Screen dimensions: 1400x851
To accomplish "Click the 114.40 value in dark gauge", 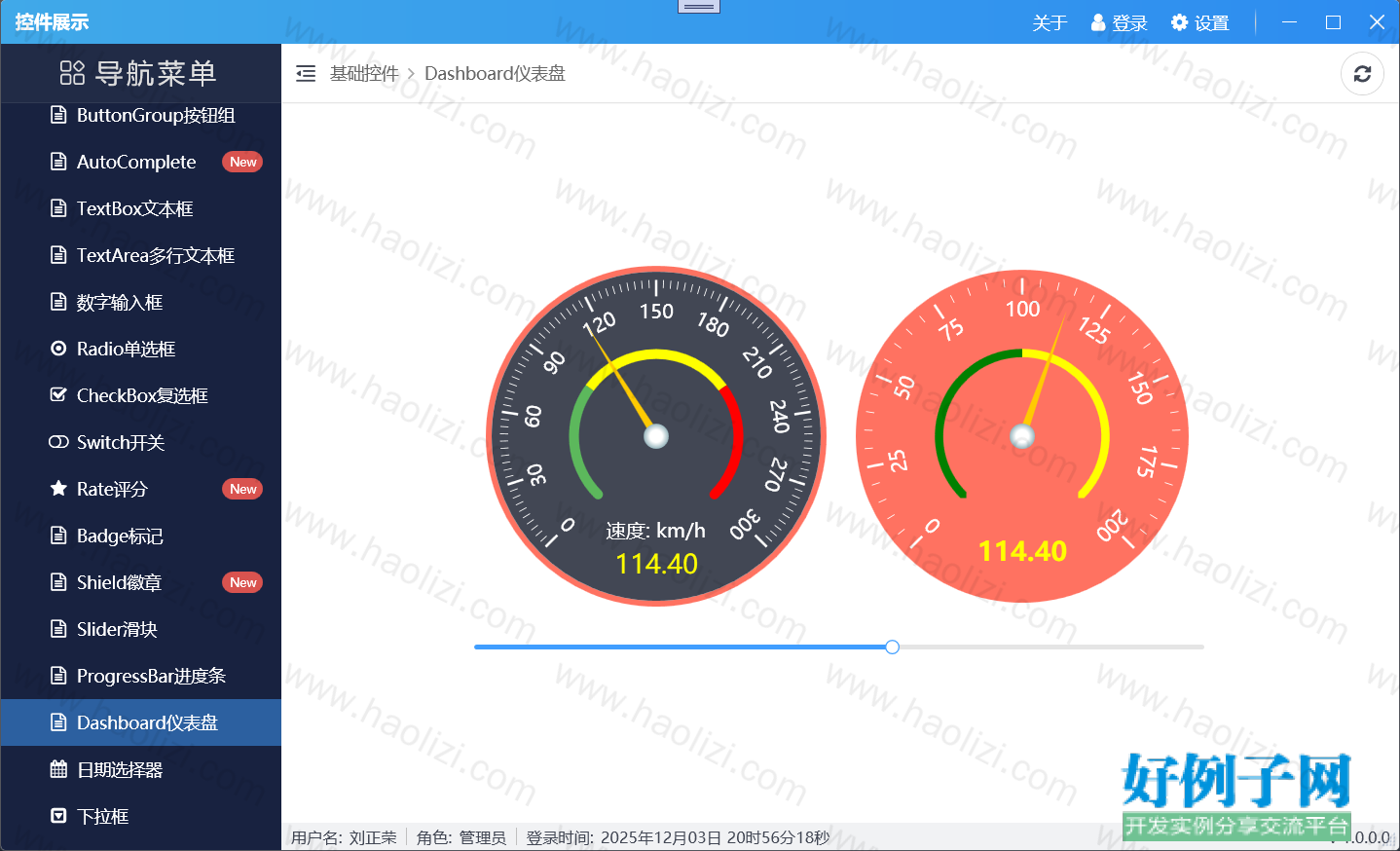I will click(x=657, y=564).
